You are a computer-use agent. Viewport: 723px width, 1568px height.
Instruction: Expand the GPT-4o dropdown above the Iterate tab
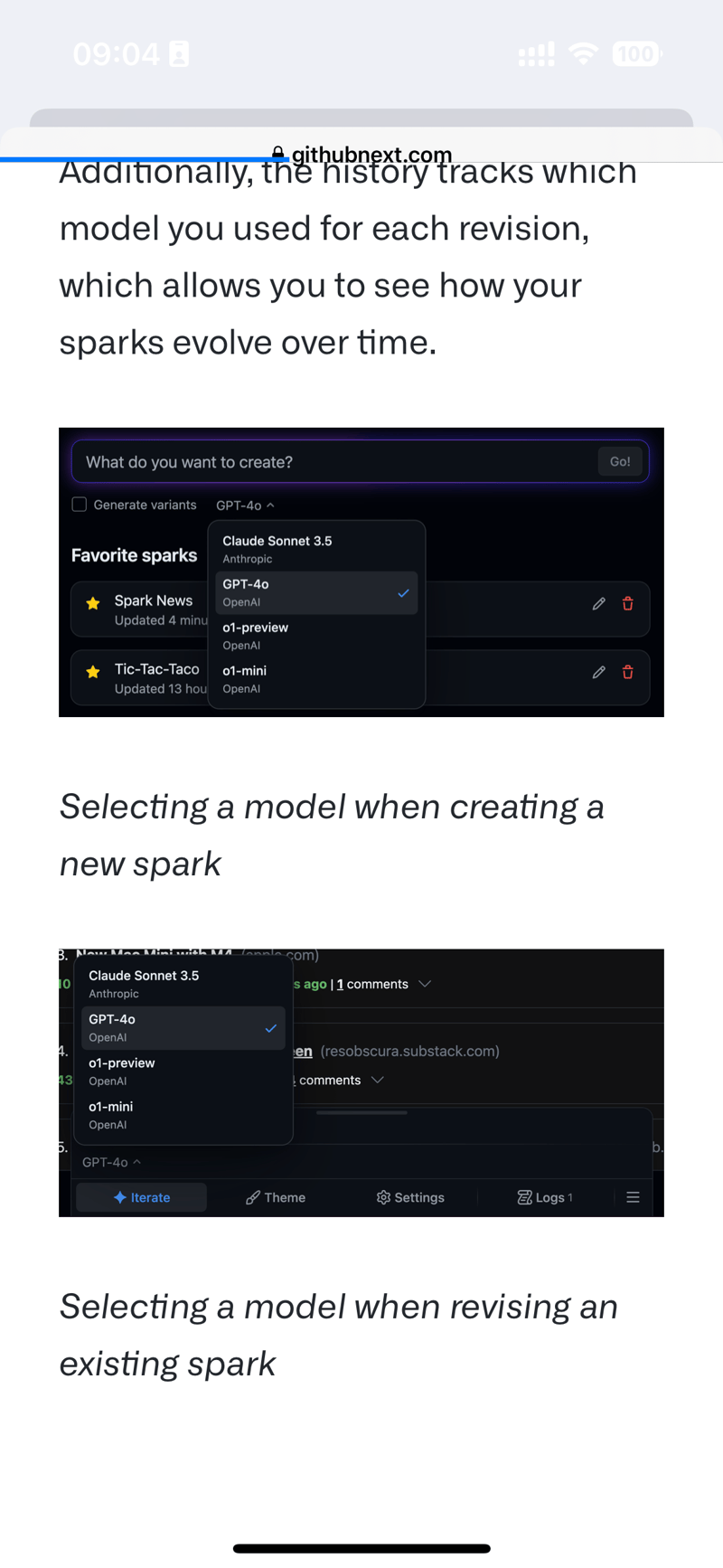click(x=111, y=1162)
